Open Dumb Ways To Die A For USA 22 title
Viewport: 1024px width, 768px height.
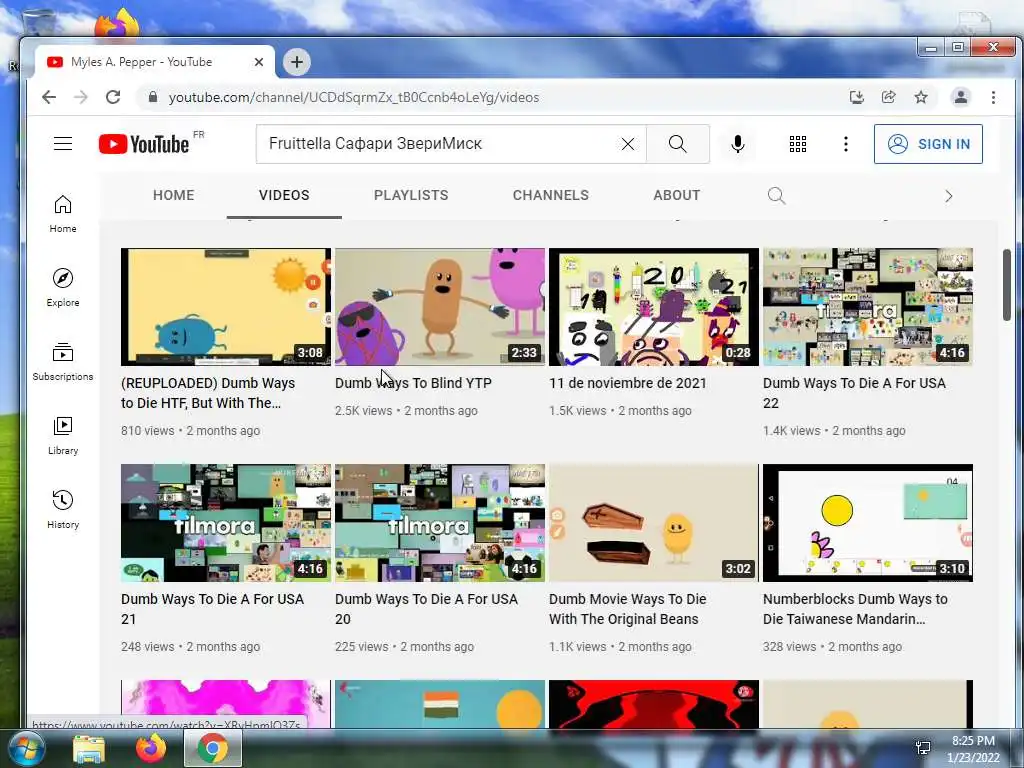pyautogui.click(x=854, y=393)
